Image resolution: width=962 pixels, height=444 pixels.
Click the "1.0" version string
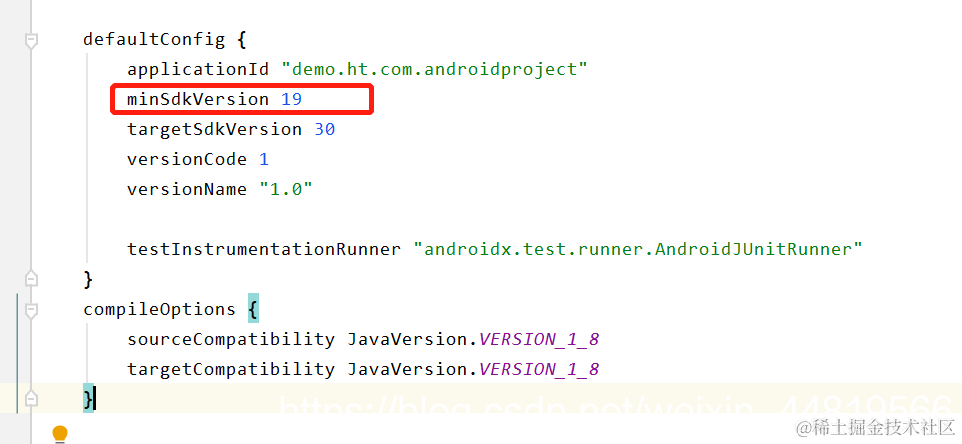pyautogui.click(x=286, y=189)
